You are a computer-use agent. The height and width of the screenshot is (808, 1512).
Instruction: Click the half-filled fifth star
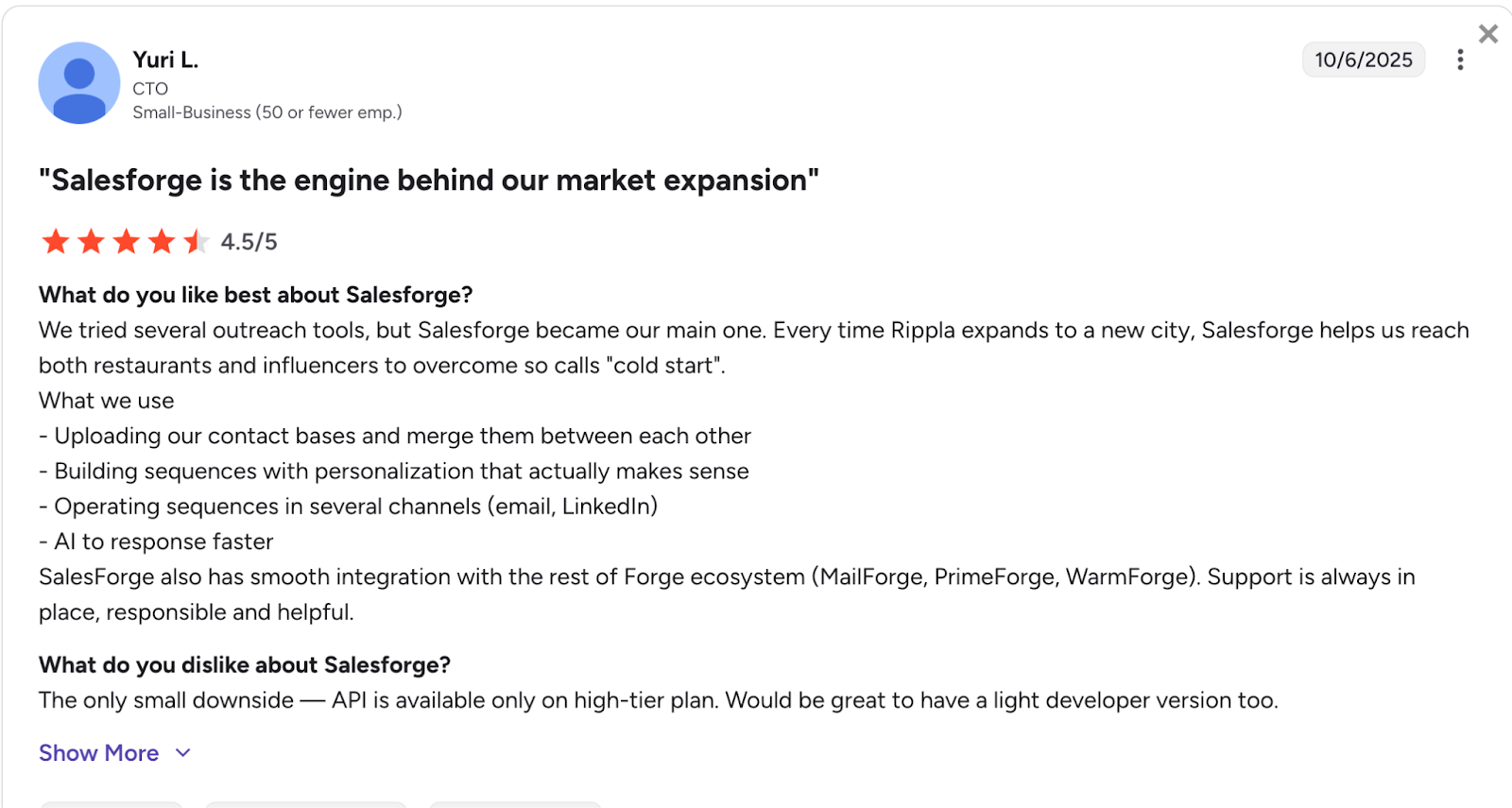pyautogui.click(x=196, y=242)
